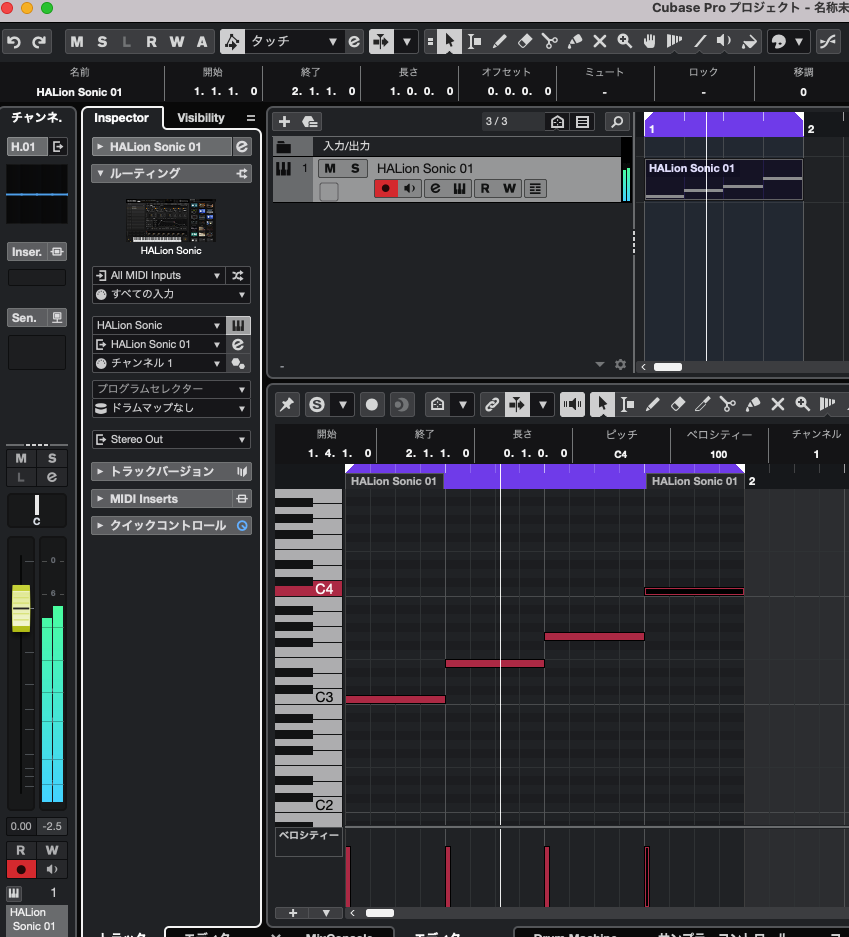Click the key editor horizontal scrollbar thumb
This screenshot has width=849, height=937.
pos(379,912)
